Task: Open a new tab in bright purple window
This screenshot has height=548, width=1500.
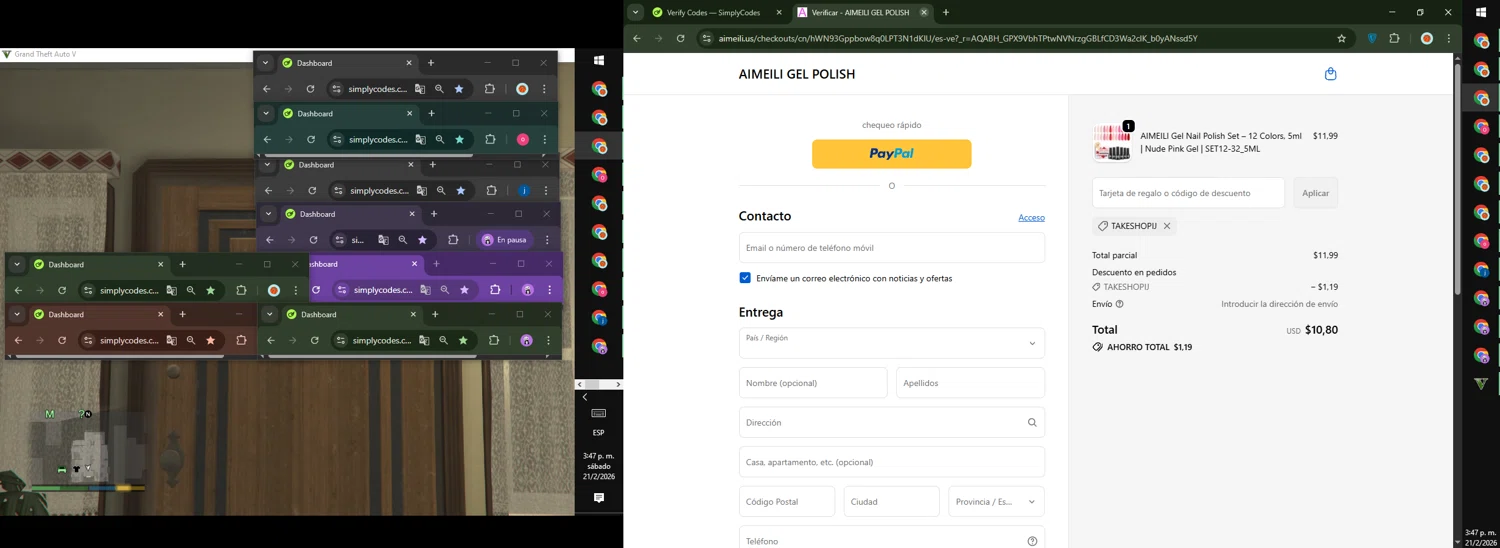Action: [436, 264]
